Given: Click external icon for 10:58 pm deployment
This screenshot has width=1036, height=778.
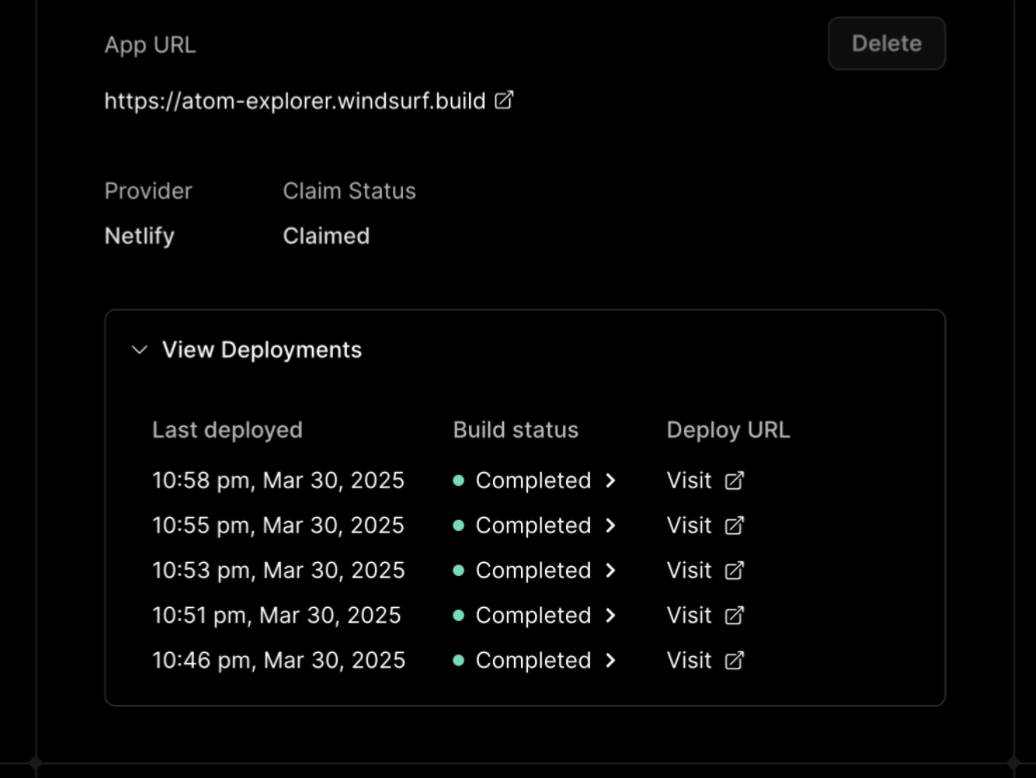Looking at the screenshot, I should click(x=734, y=481).
